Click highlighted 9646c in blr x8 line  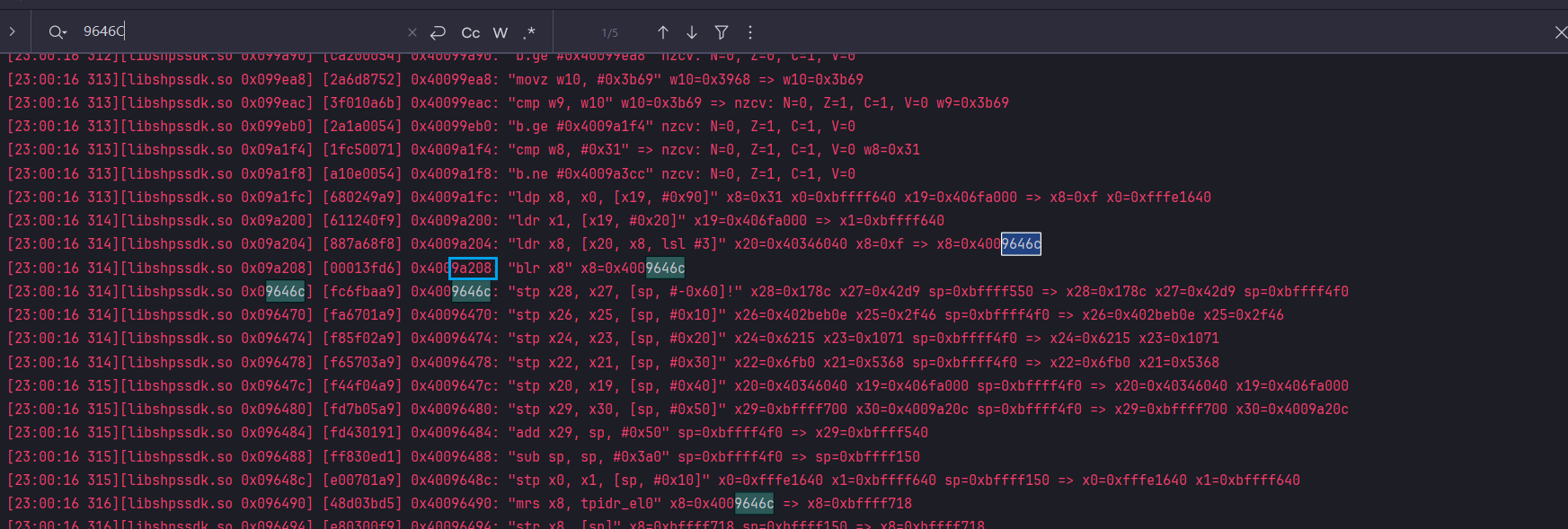click(x=665, y=268)
